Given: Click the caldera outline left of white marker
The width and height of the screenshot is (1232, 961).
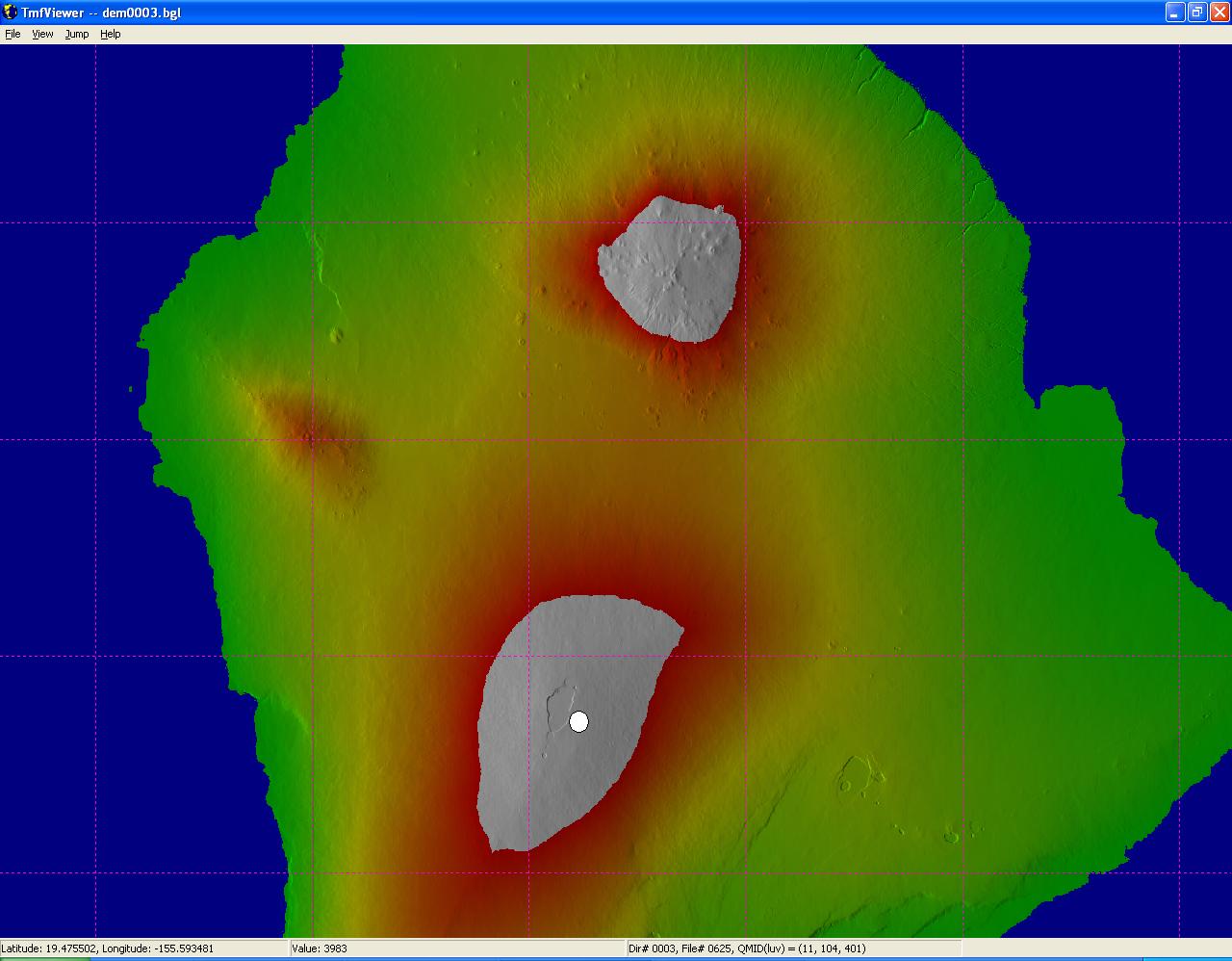Looking at the screenshot, I should [556, 708].
